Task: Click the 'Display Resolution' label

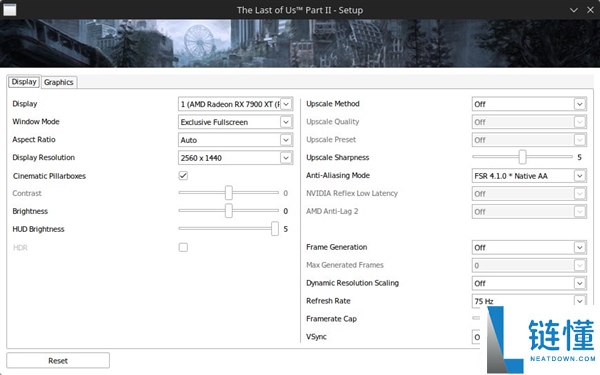Action: point(44,157)
